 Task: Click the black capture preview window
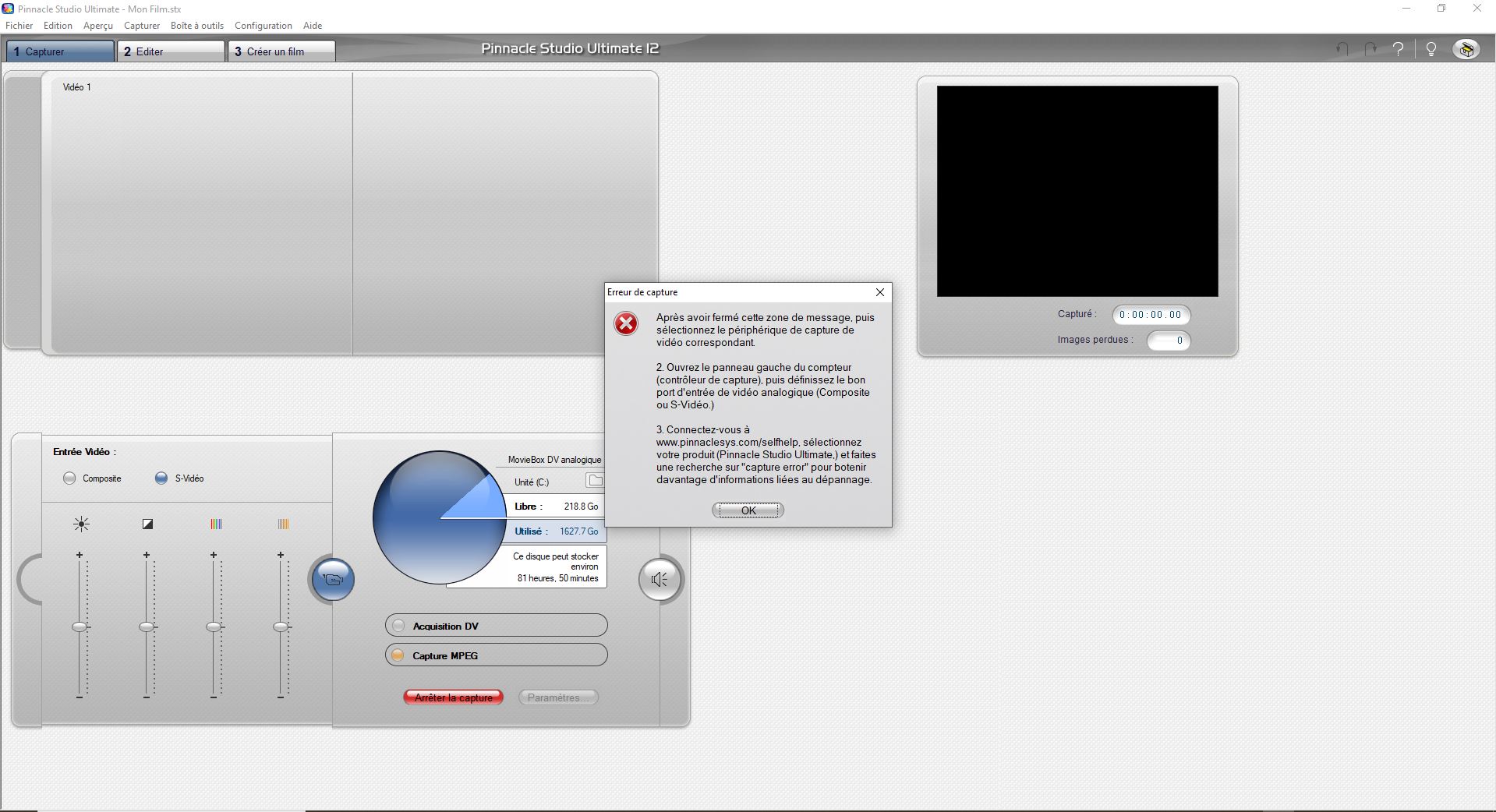1077,191
